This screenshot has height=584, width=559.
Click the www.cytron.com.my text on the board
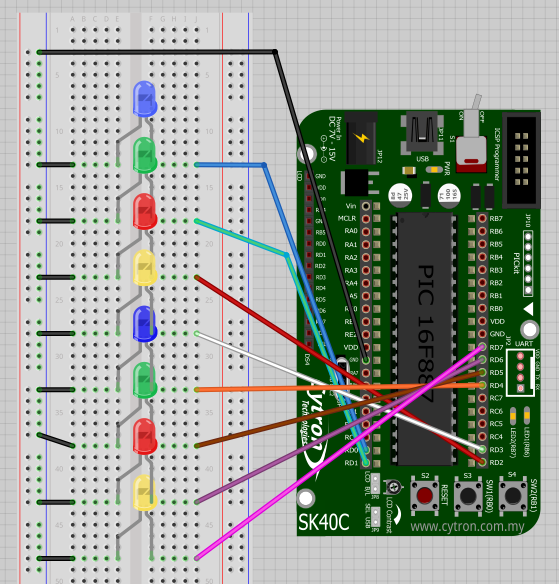(467, 526)
